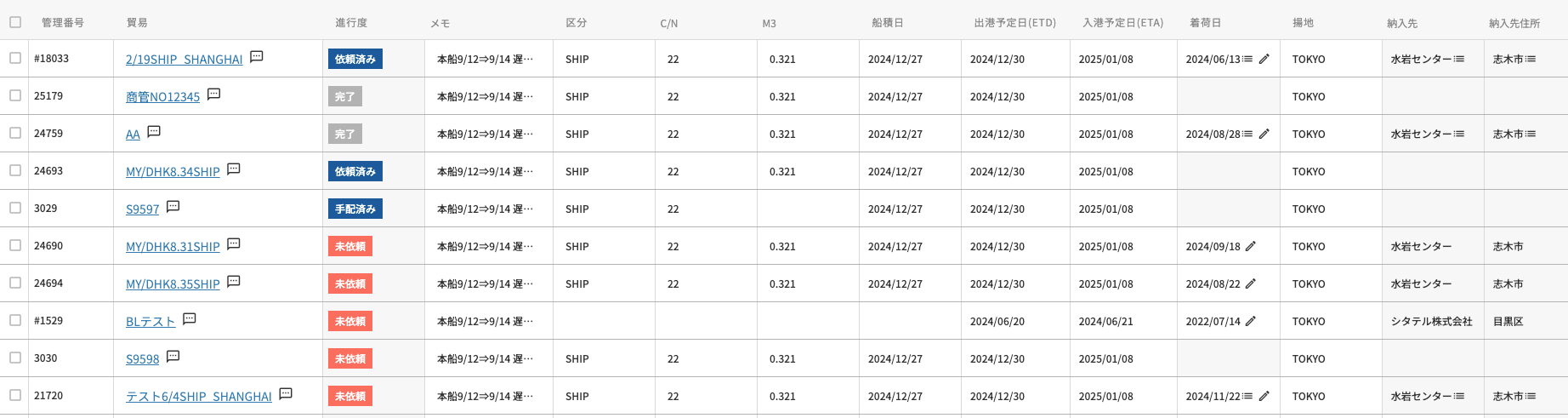Tick the select-all checkbox in the header
The height and width of the screenshot is (418, 1568).
15,22
